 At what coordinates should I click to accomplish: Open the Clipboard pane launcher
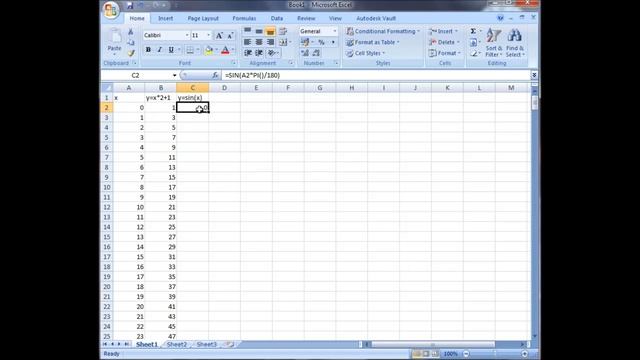click(134, 63)
